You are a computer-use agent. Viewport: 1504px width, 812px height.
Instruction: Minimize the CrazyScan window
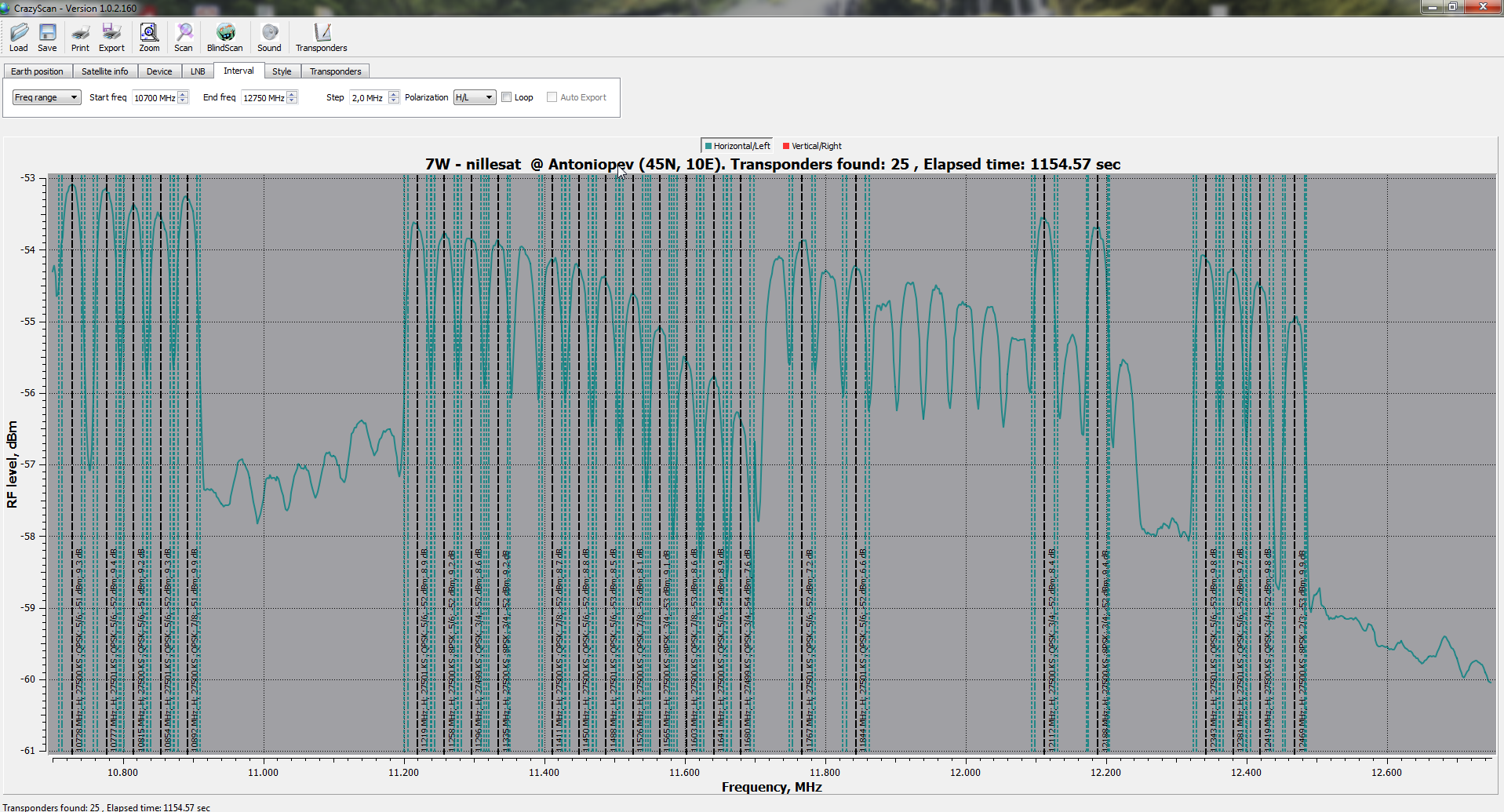tap(1433, 7)
